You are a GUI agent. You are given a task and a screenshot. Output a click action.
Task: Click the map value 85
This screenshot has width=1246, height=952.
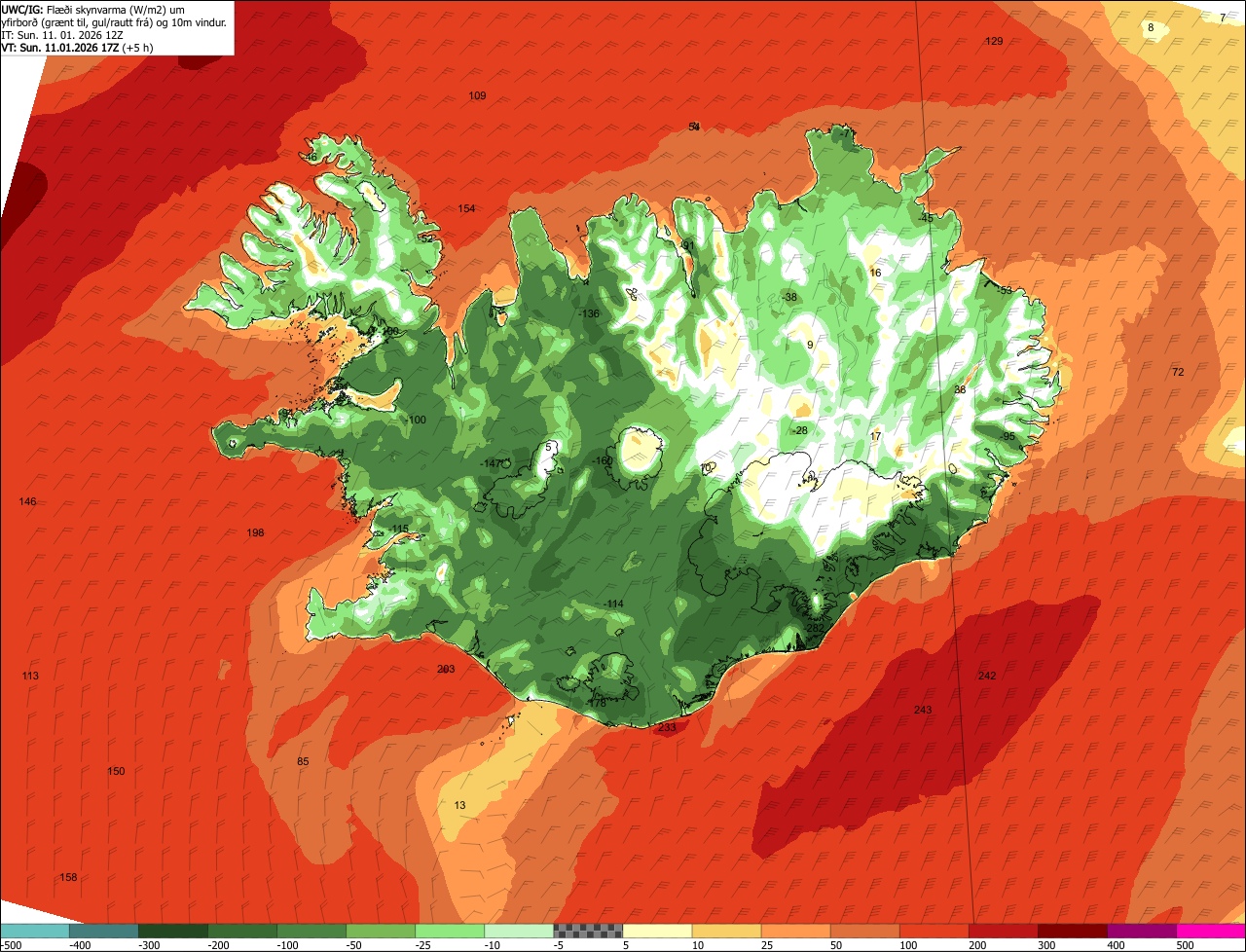303,761
